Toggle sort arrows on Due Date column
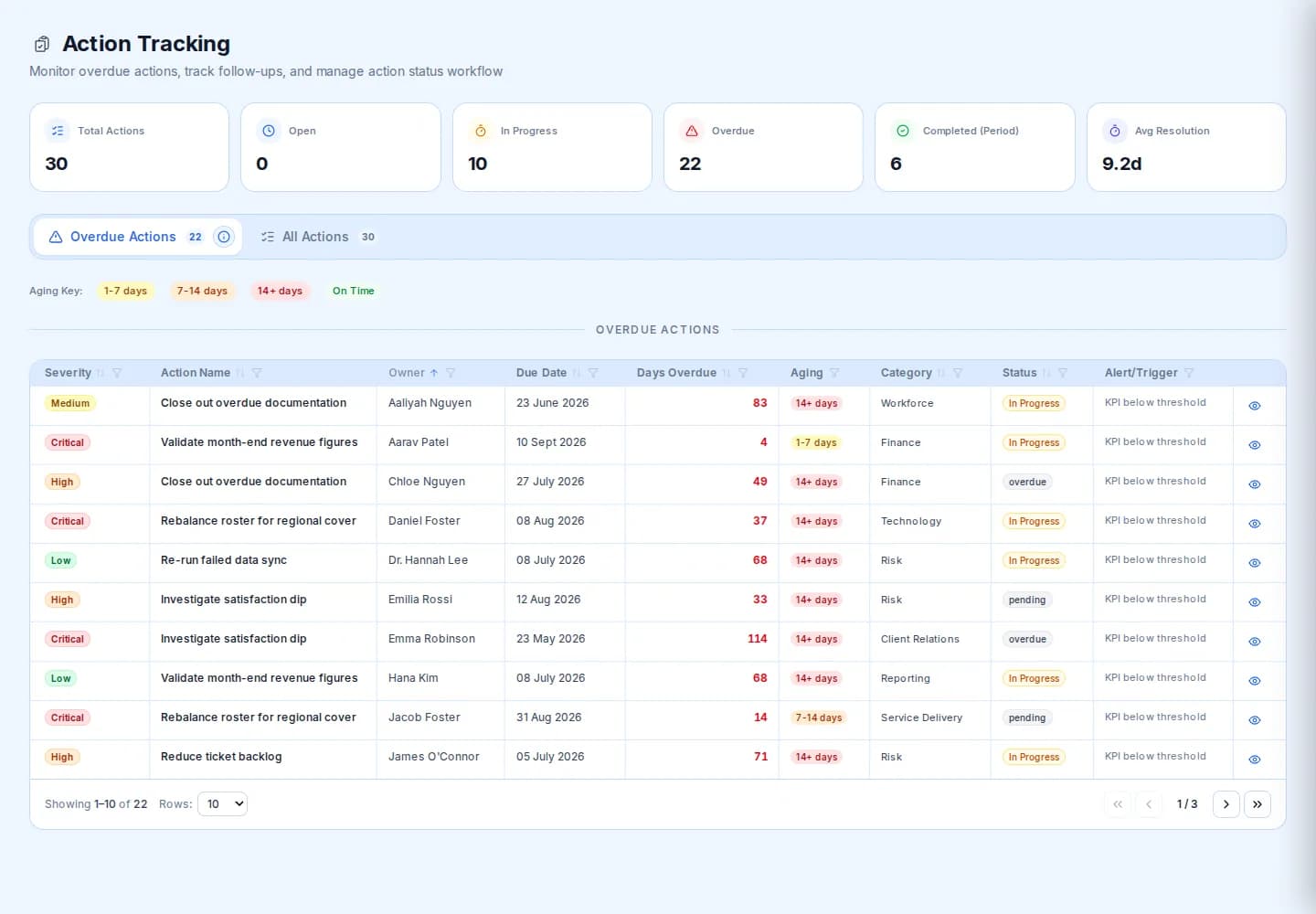The height and width of the screenshot is (914, 1316). coord(577,373)
